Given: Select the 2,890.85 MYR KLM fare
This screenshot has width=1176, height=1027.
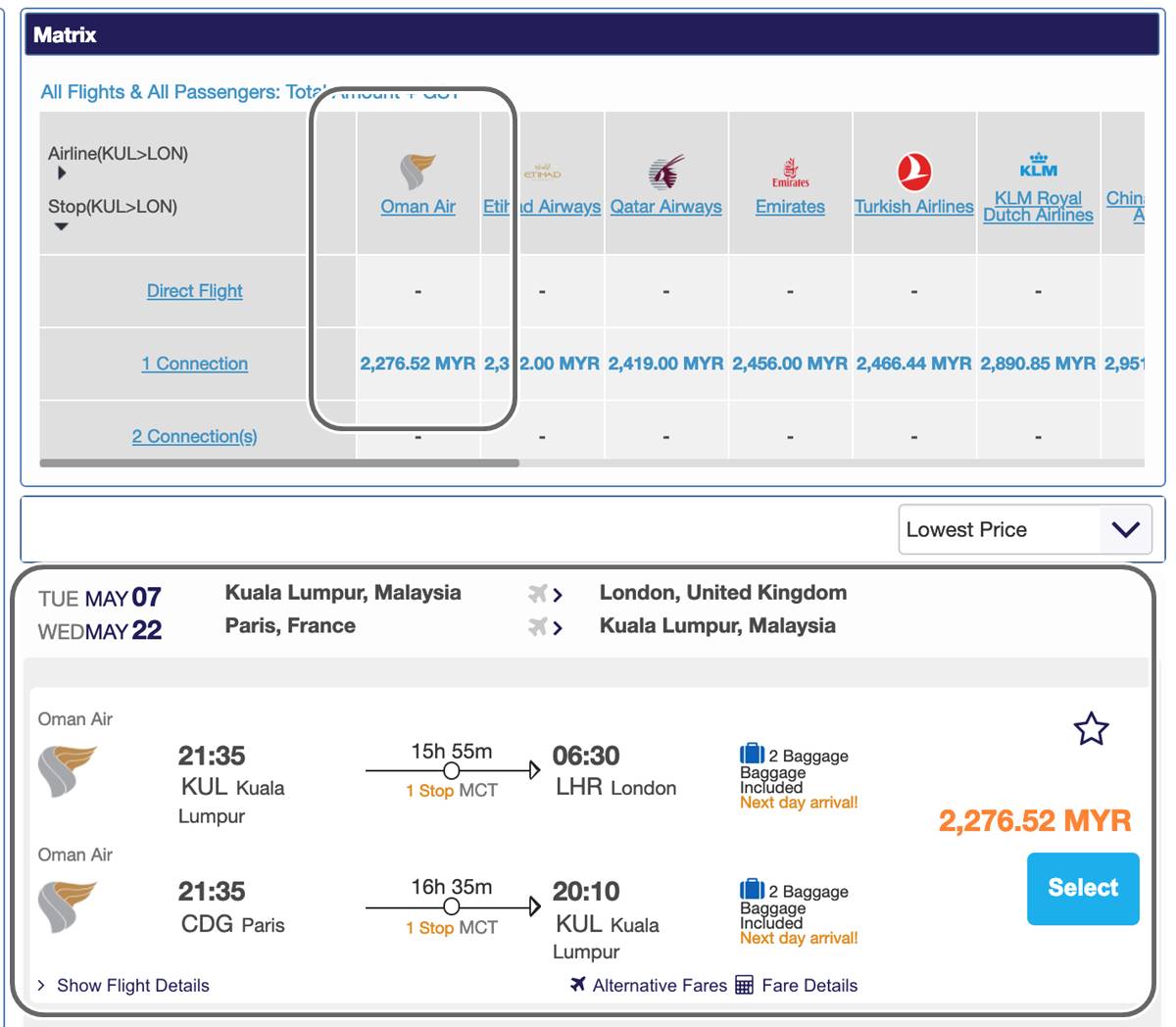Looking at the screenshot, I should click(x=1038, y=364).
